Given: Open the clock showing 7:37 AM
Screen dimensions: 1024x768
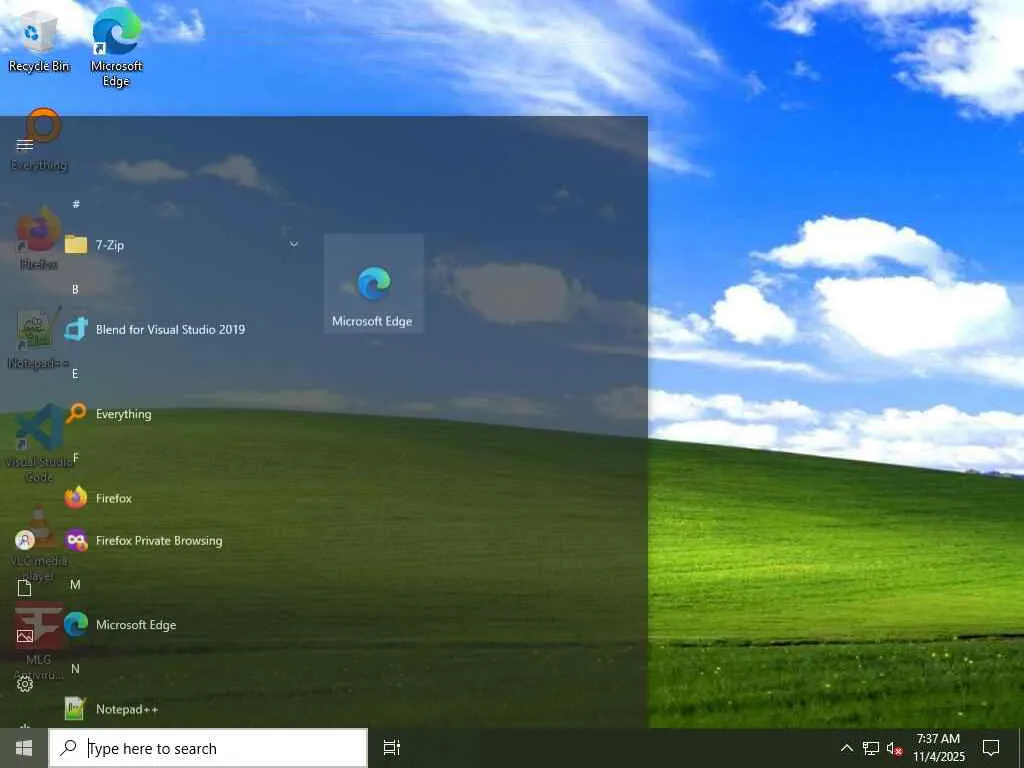Looking at the screenshot, I should click(938, 748).
